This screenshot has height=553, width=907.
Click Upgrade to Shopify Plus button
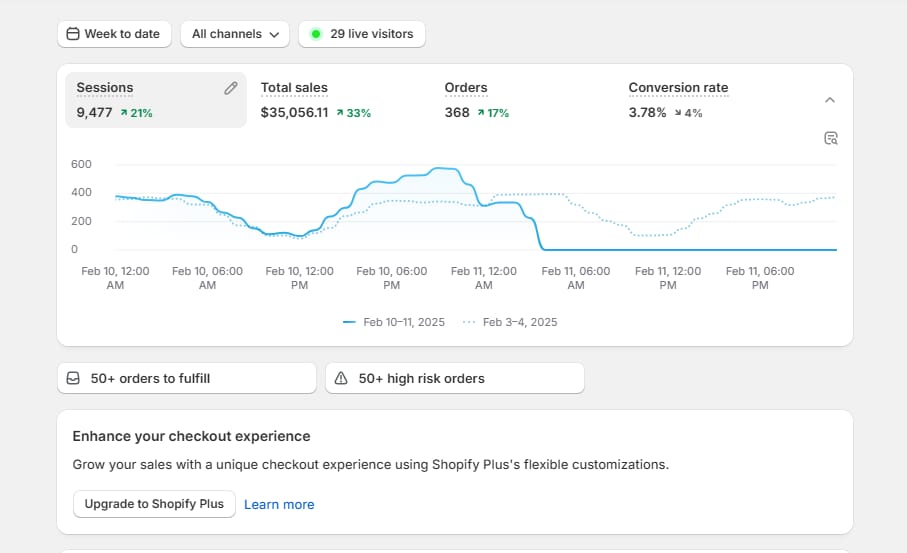point(154,504)
